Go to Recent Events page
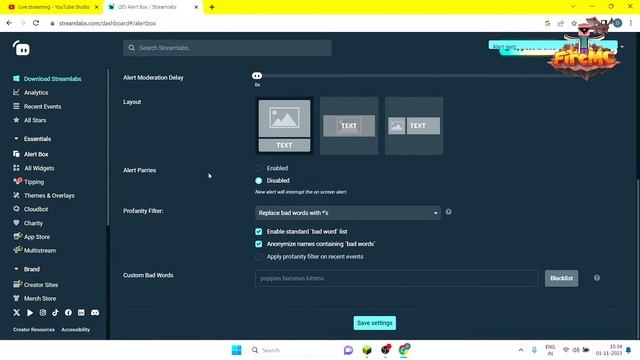Image resolution: width=640 pixels, height=360 pixels. tap(42, 107)
